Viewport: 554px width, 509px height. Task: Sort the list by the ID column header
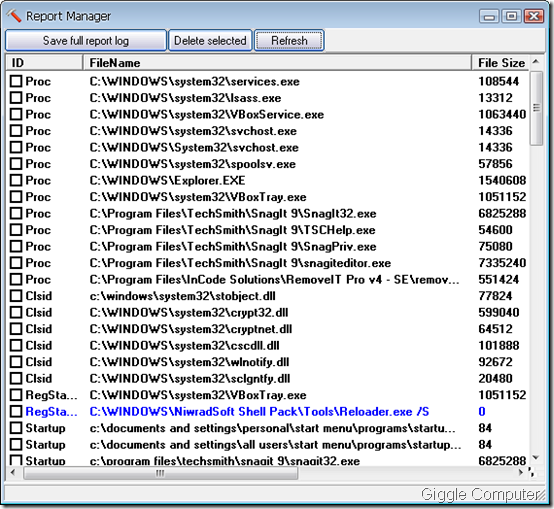tap(44, 63)
